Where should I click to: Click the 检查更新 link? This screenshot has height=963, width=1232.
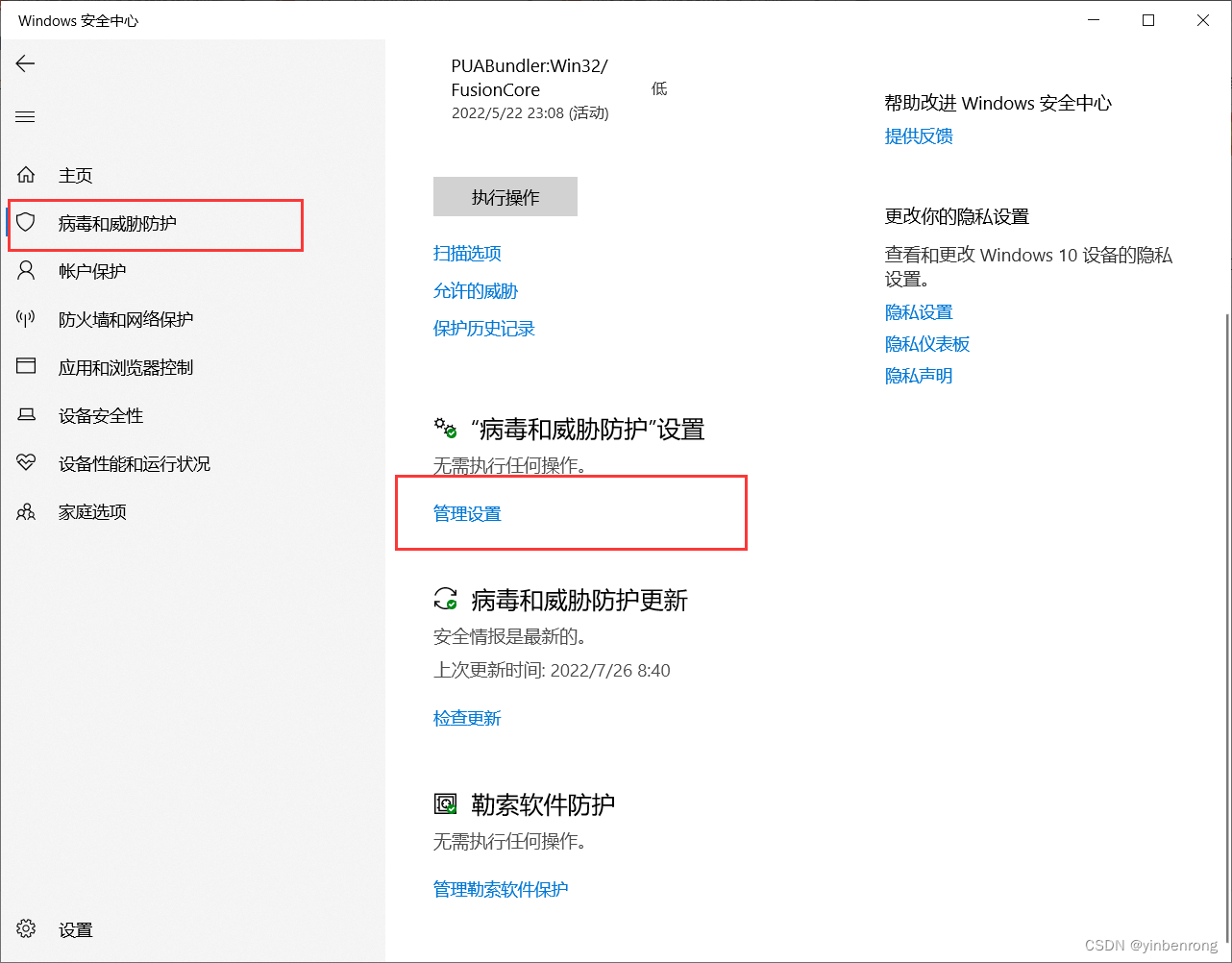click(467, 718)
